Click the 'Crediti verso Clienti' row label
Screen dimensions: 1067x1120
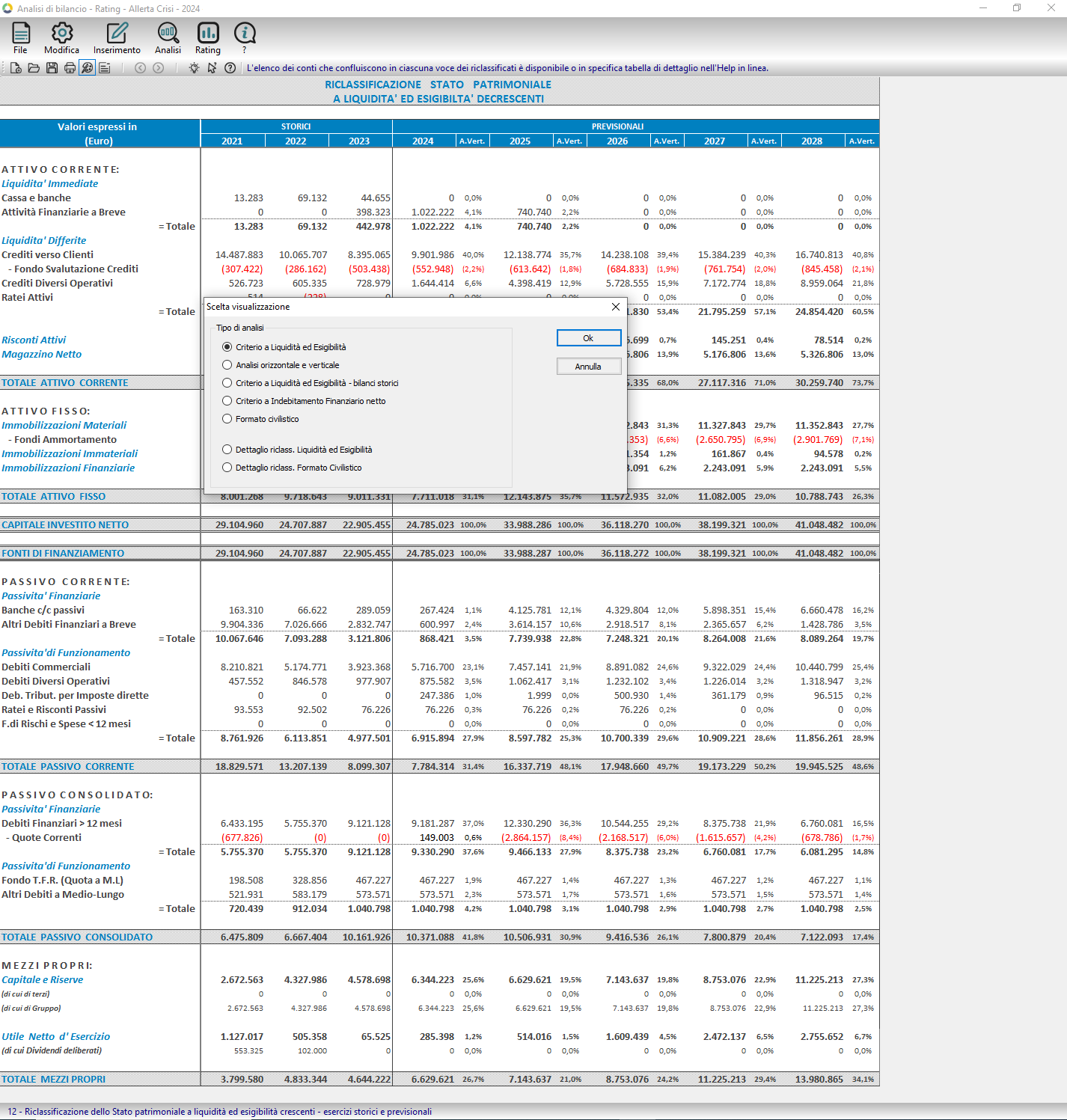click(48, 255)
